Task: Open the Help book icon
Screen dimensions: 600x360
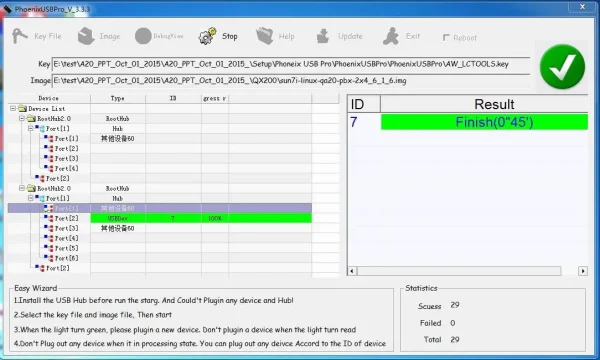Action: tap(264, 36)
